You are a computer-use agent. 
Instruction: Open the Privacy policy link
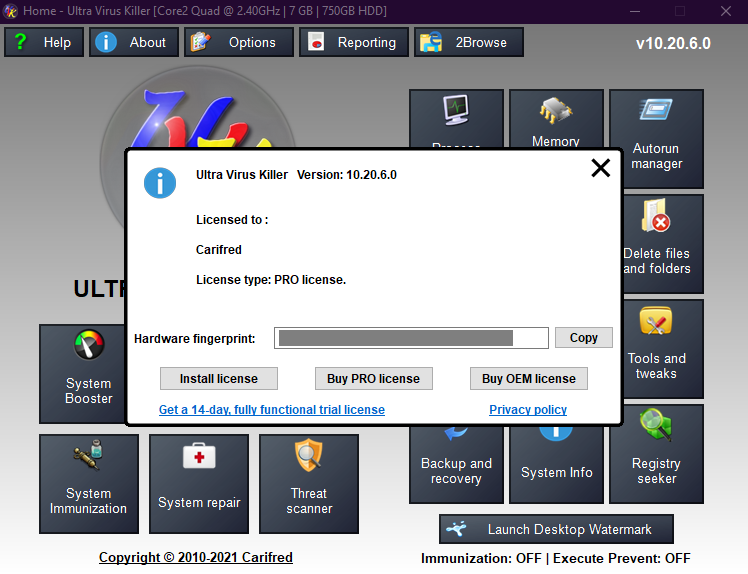tap(528, 409)
